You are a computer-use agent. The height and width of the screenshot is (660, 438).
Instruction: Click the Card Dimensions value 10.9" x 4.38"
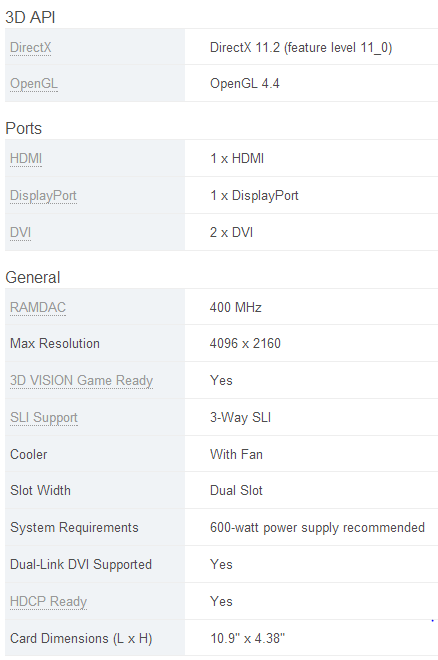(x=247, y=639)
